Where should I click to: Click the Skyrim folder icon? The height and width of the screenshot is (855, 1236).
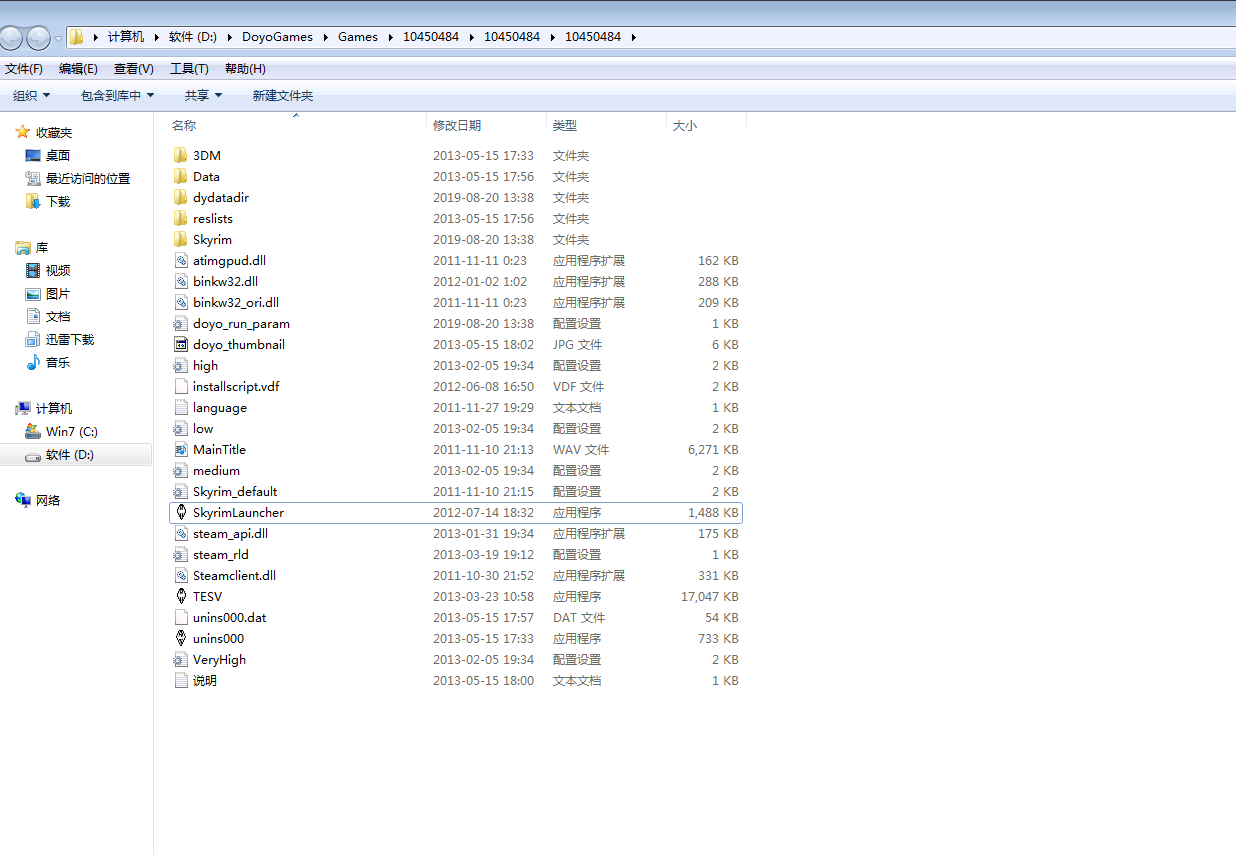coord(180,239)
